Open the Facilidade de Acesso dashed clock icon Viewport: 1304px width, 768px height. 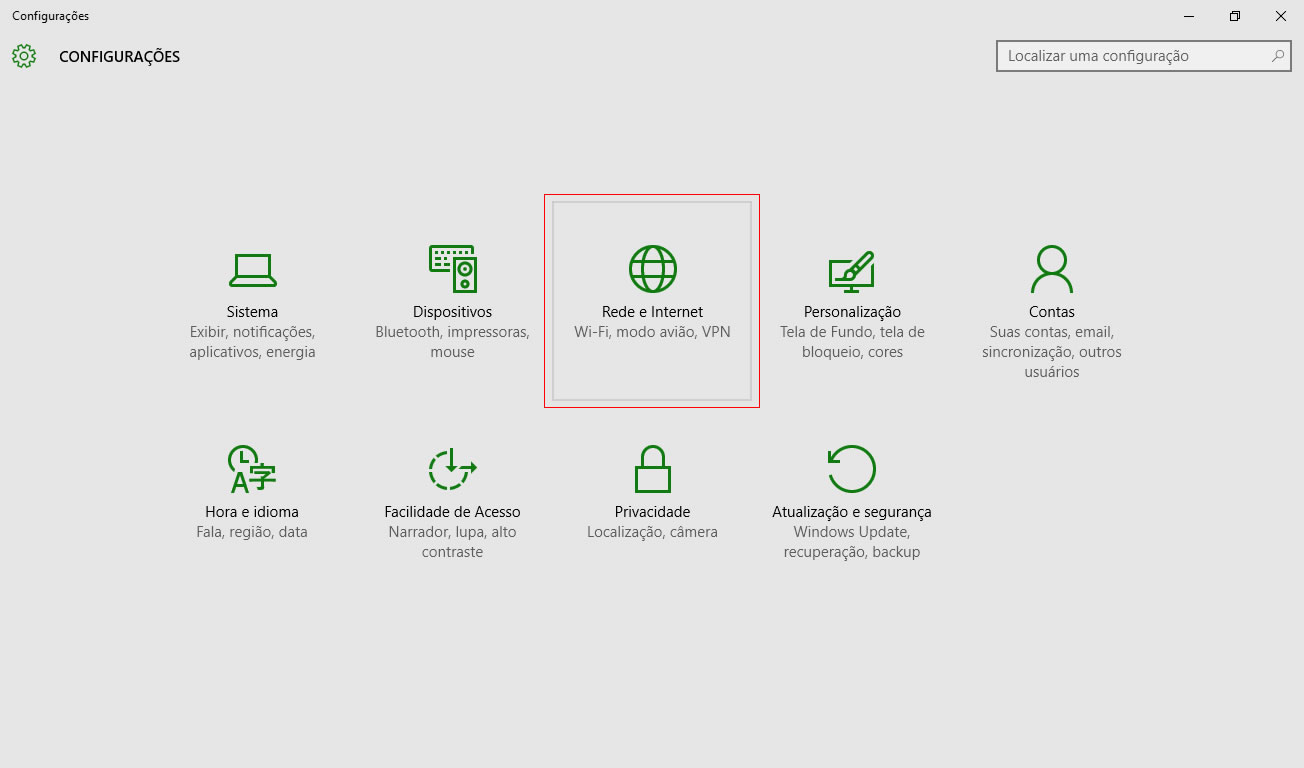pyautogui.click(x=452, y=468)
